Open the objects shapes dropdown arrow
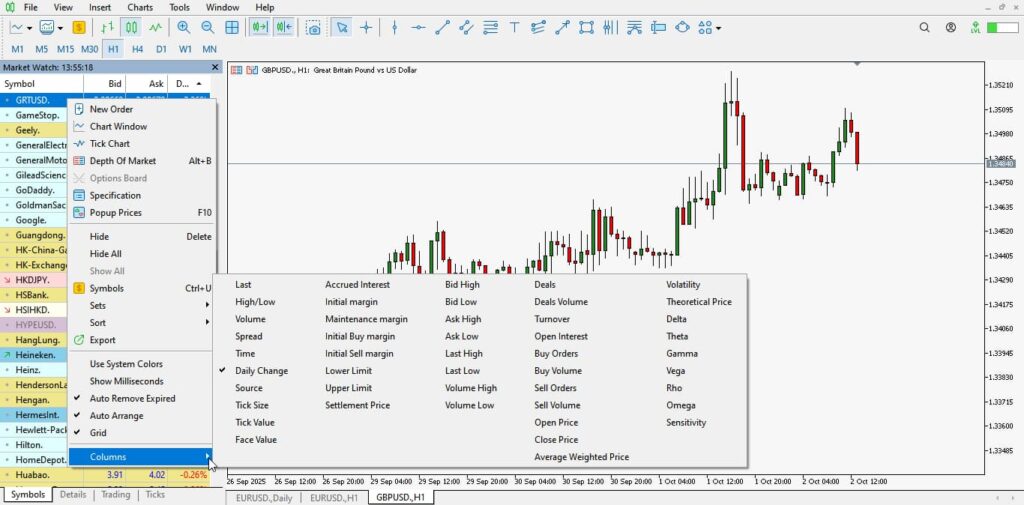 [x=719, y=28]
